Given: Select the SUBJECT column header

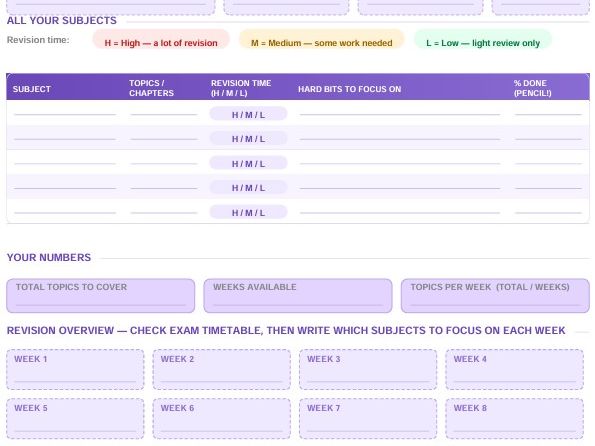Looking at the screenshot, I should click(x=31, y=89).
